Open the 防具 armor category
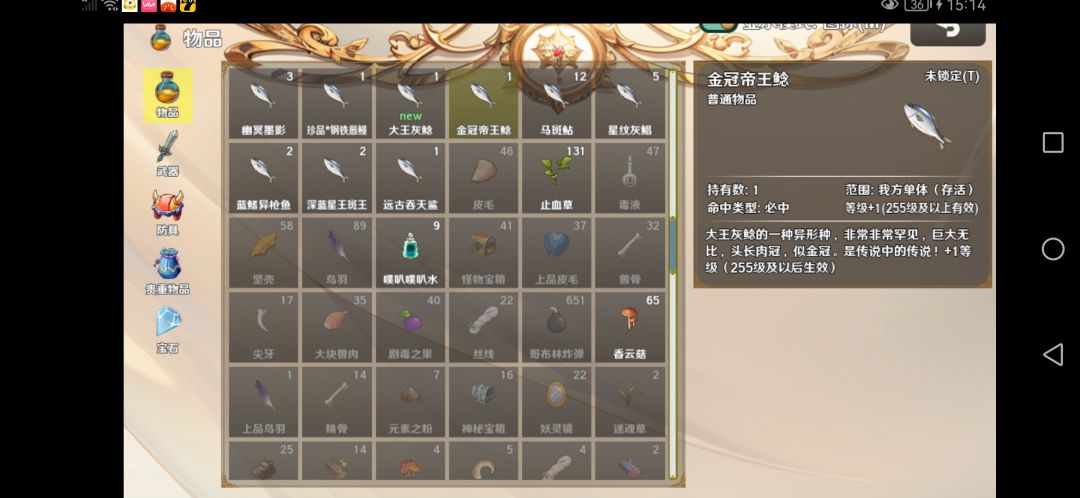This screenshot has width=1080, height=498. click(167, 212)
